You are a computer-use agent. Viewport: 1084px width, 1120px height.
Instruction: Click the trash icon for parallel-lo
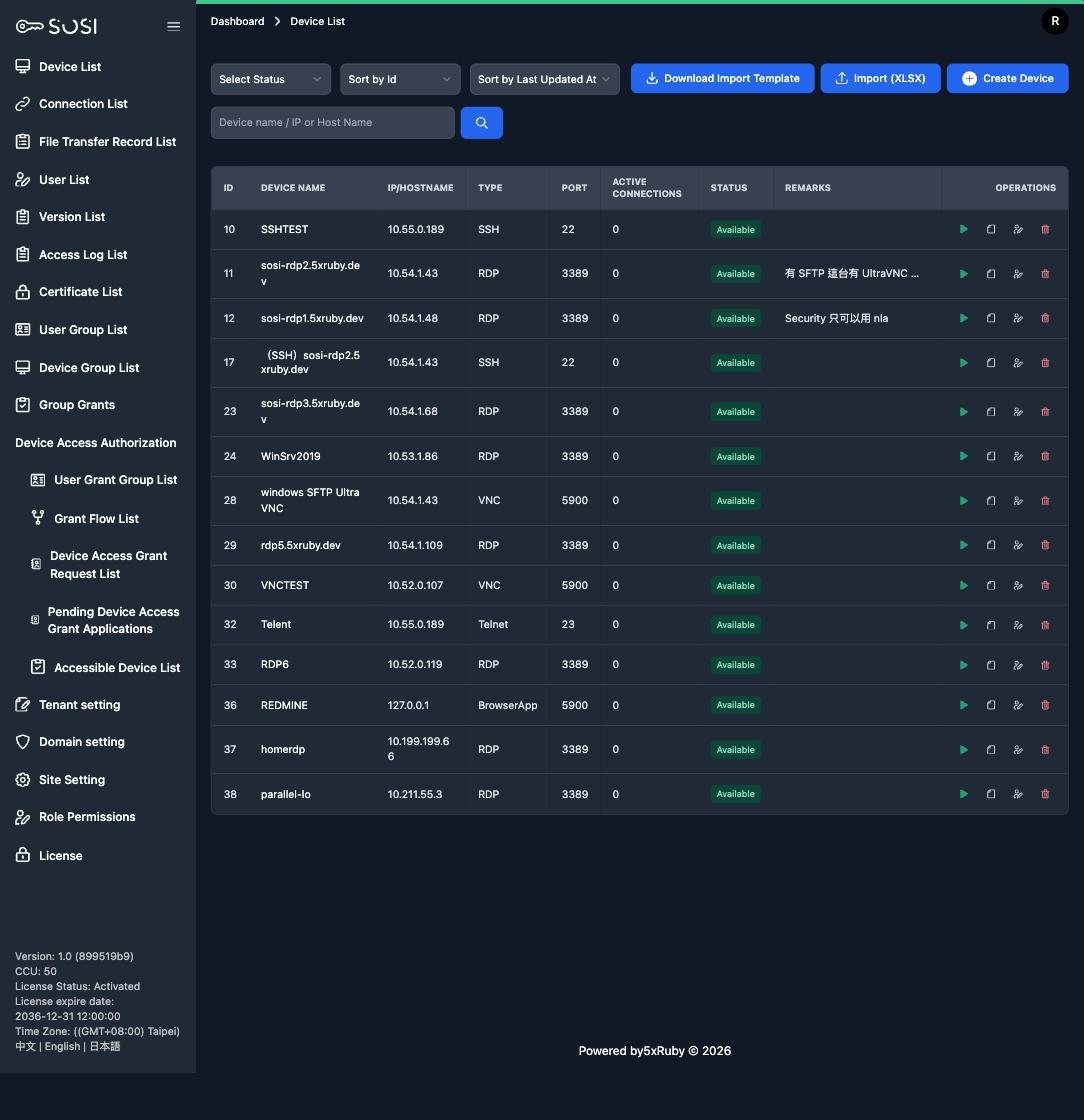coord(1045,794)
